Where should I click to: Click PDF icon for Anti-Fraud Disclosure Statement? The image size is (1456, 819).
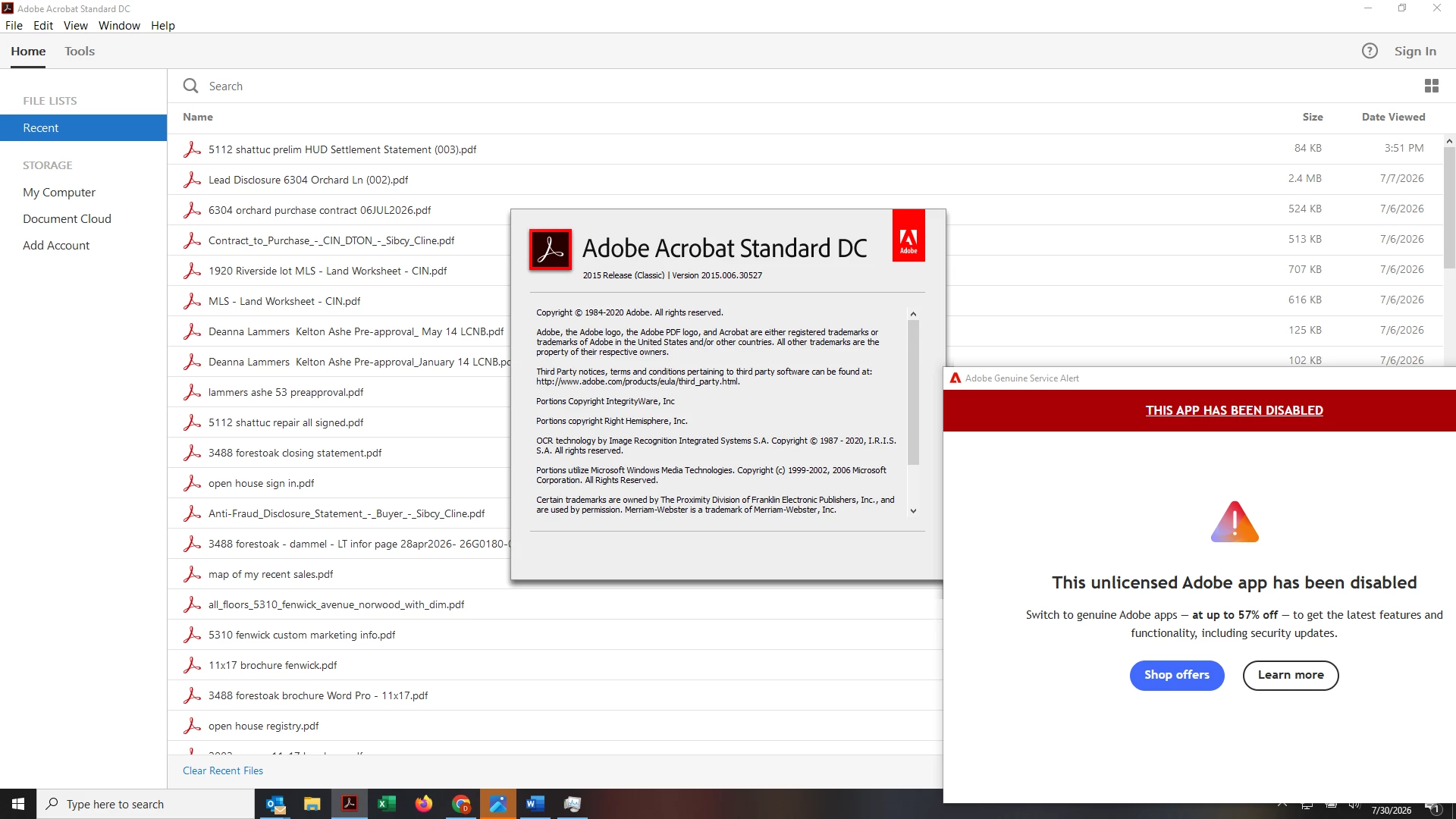tap(192, 513)
